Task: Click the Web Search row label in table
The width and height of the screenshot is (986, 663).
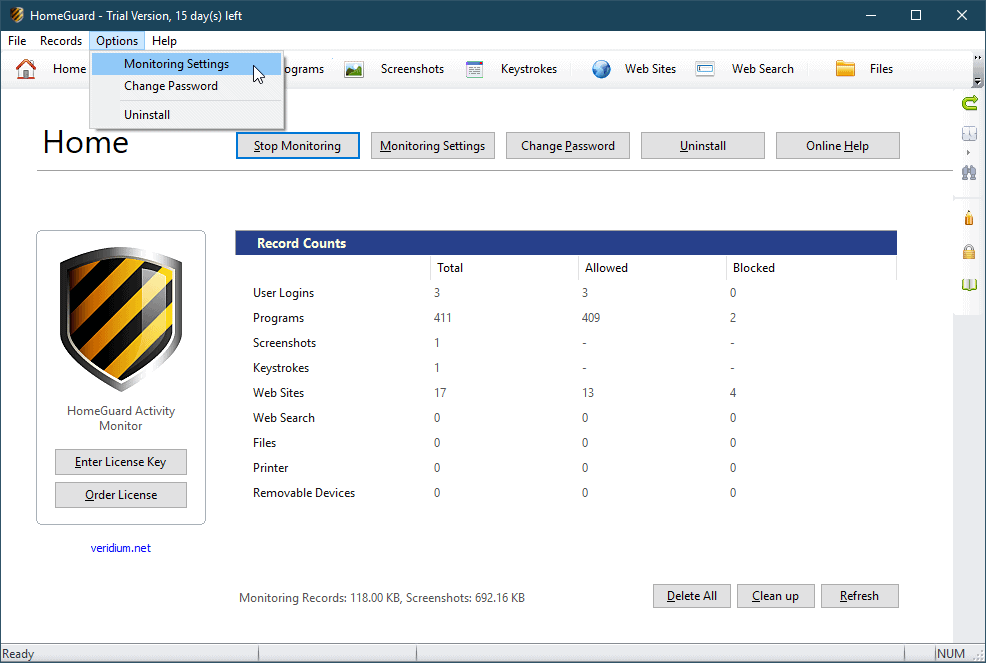Action: [x=284, y=418]
